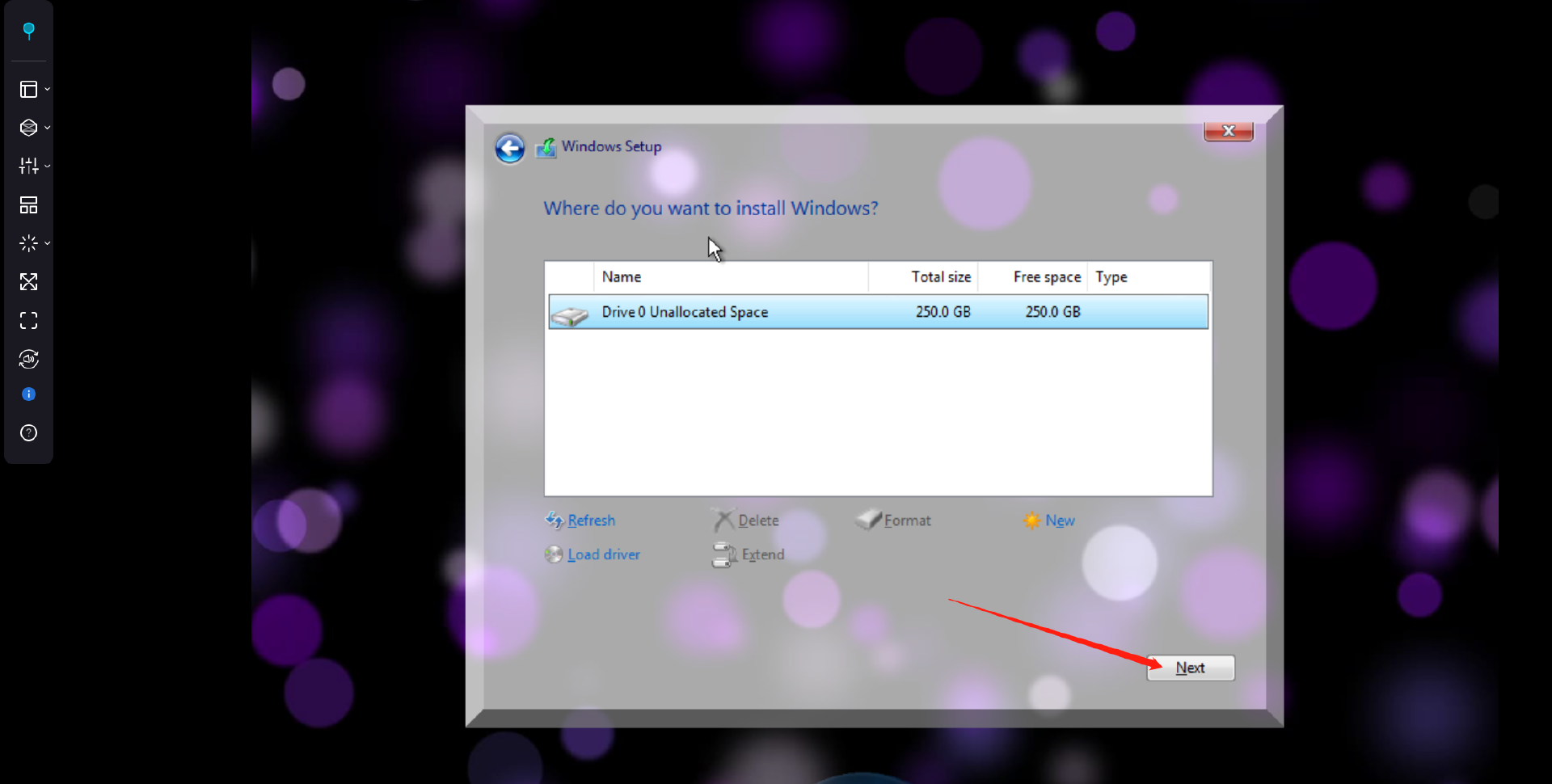The width and height of the screenshot is (1552, 784).
Task: Click the Name column header
Action: point(731,277)
